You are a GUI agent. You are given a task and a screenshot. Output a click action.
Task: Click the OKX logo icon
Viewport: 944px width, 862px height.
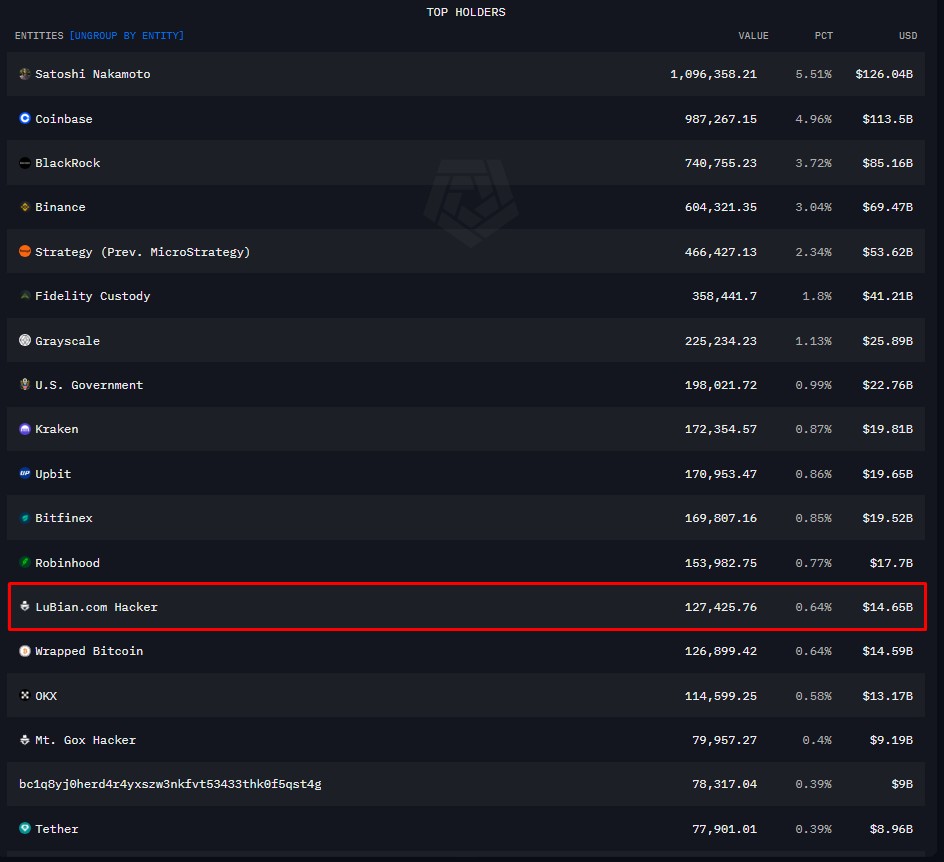[x=25, y=695]
